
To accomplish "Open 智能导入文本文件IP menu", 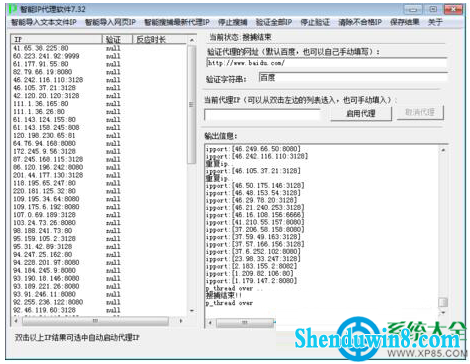I will 44,22.
